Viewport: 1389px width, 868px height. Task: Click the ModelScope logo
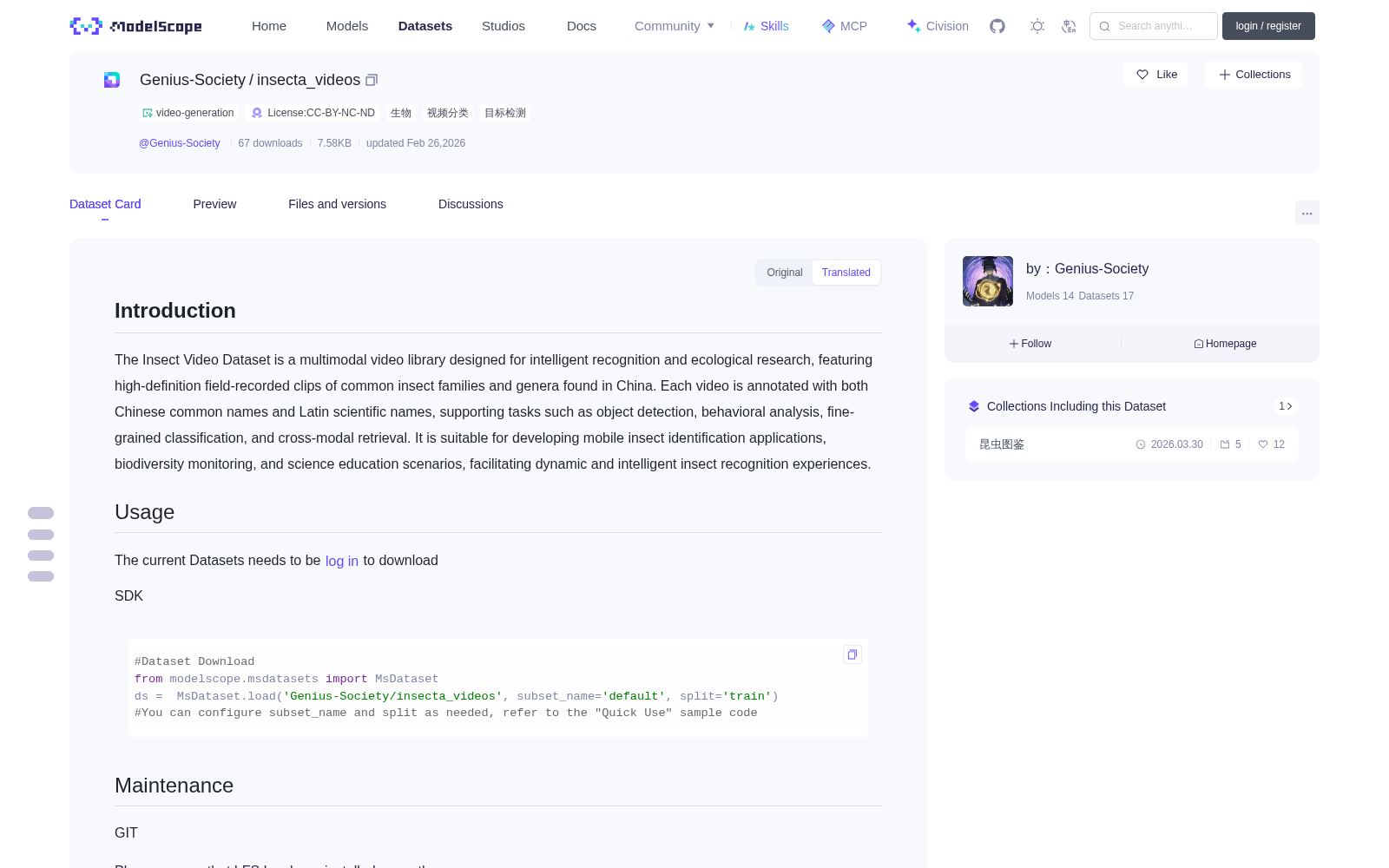(x=135, y=26)
